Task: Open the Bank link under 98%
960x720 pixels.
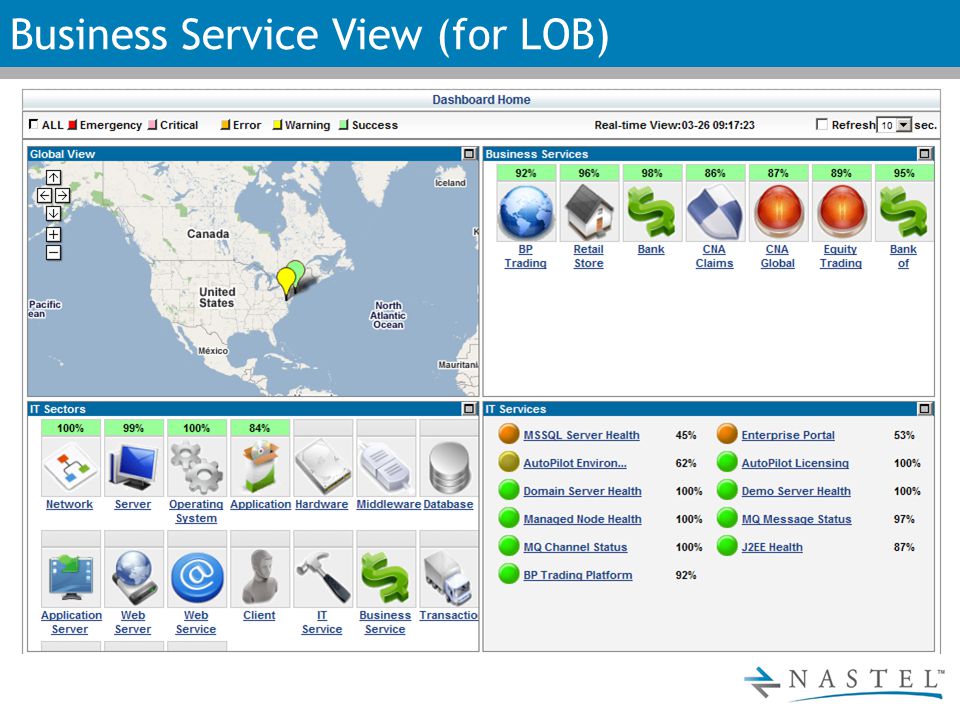Action: (651, 249)
